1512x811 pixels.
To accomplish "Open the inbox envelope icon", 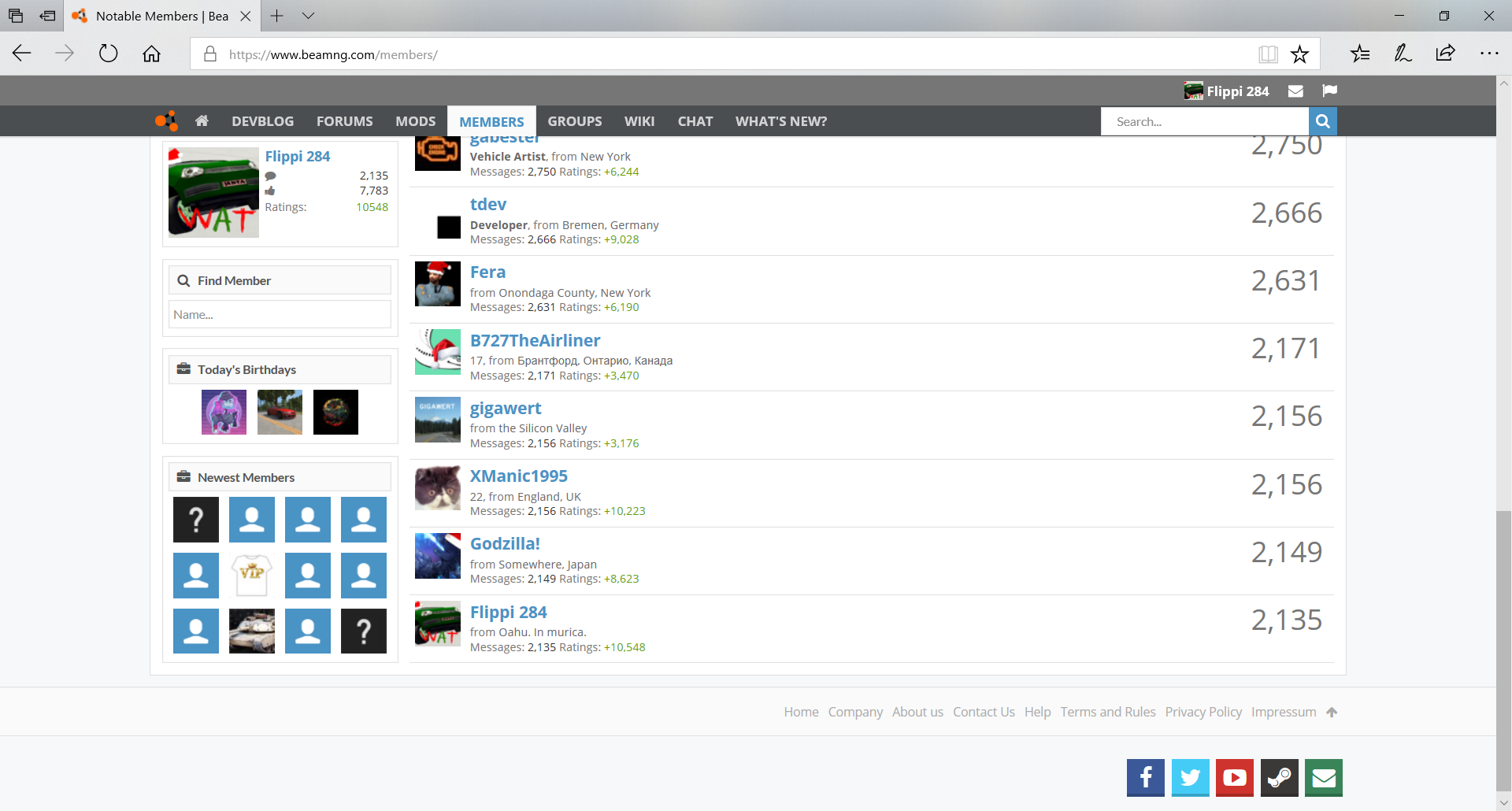I will 1295,91.
